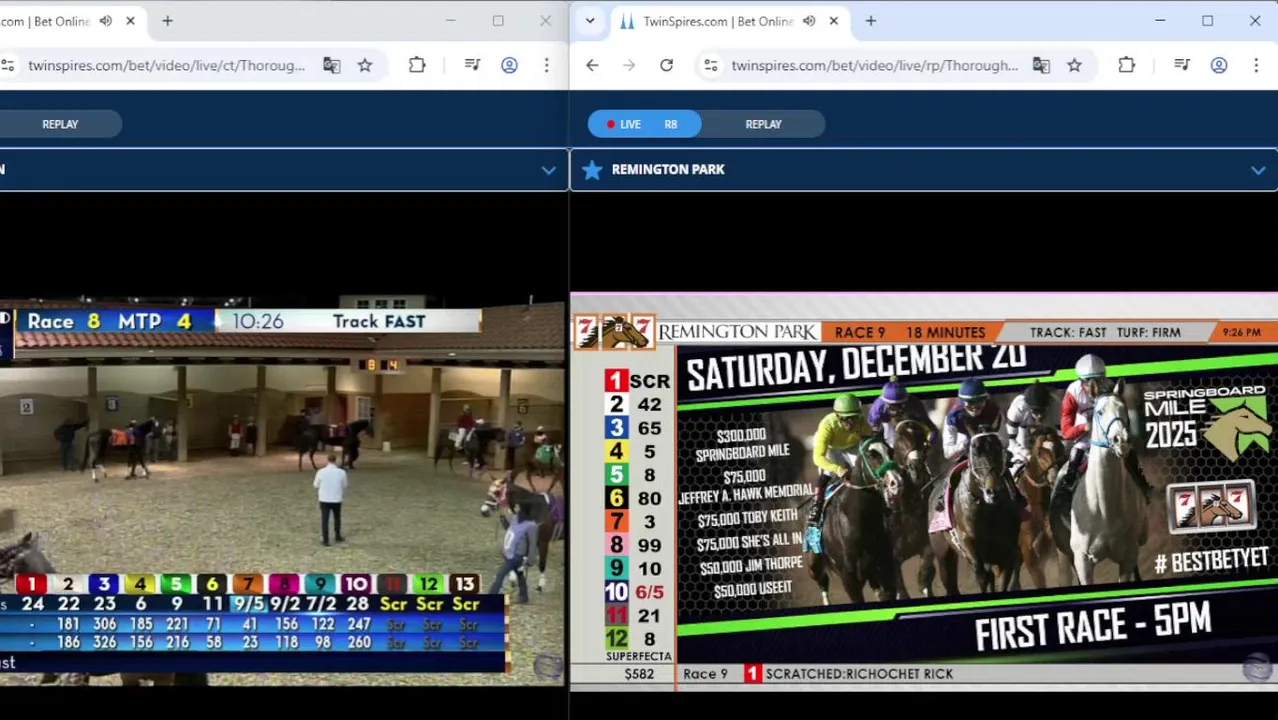
Task: Close the right browser window
Action: tap(1255, 21)
